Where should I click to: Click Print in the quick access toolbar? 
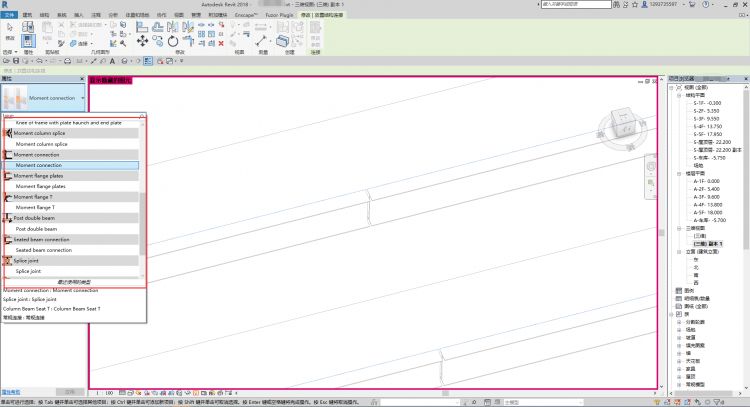click(67, 61)
